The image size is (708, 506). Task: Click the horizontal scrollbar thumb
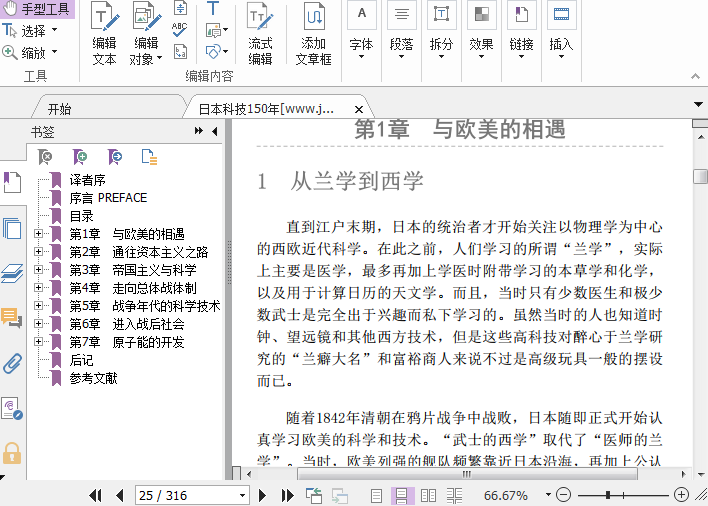467,474
